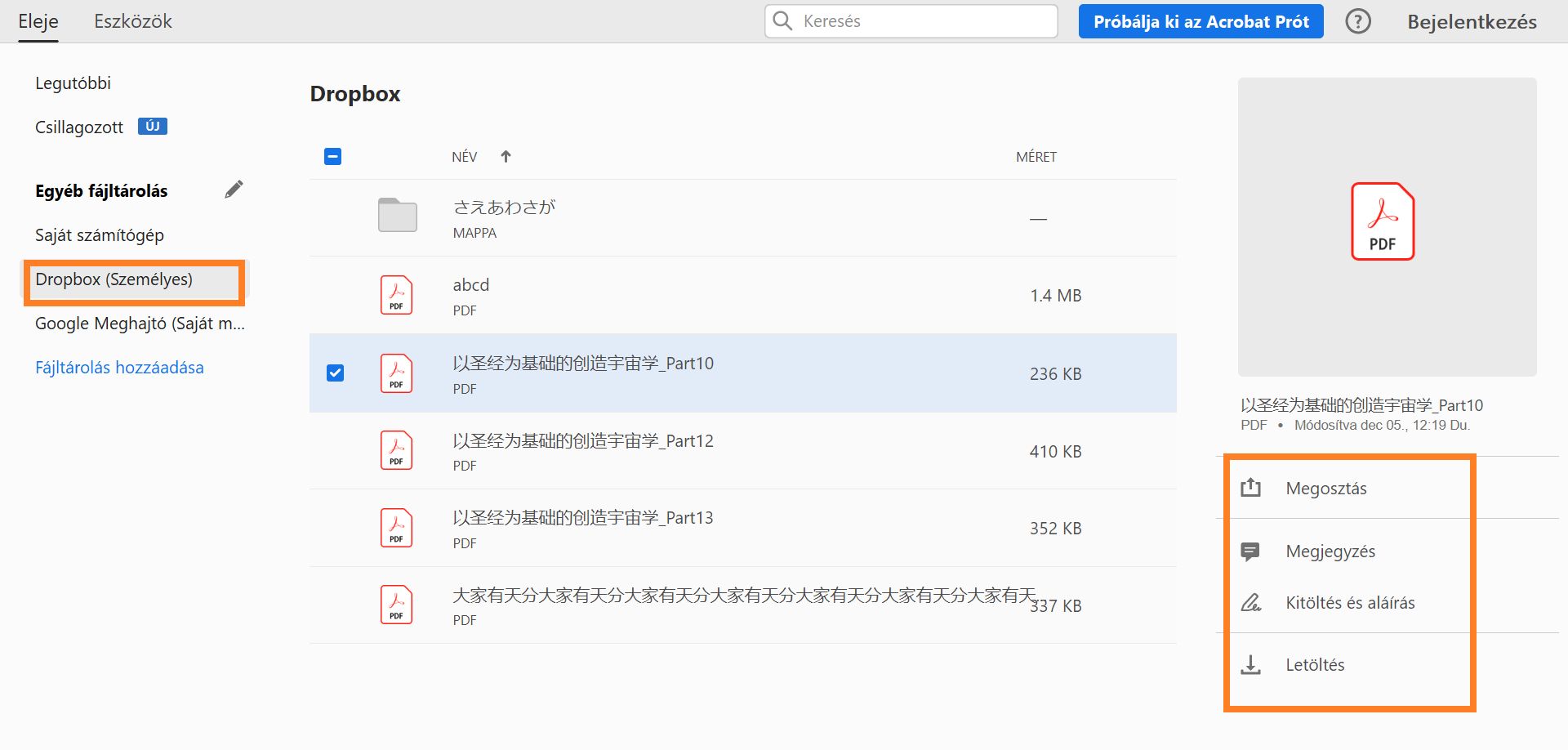Click Megosztás in the right panel
The image size is (1568, 750).
click(x=1326, y=489)
